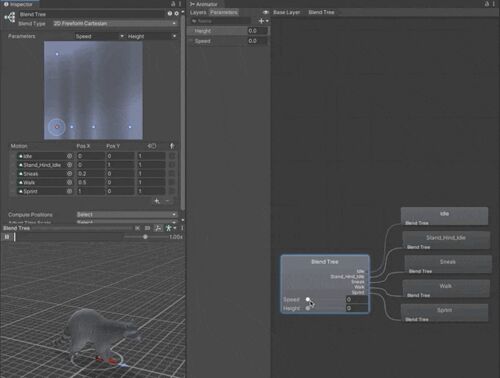Click the Inspector vertical scrollbar

pyautogui.click(x=183, y=113)
